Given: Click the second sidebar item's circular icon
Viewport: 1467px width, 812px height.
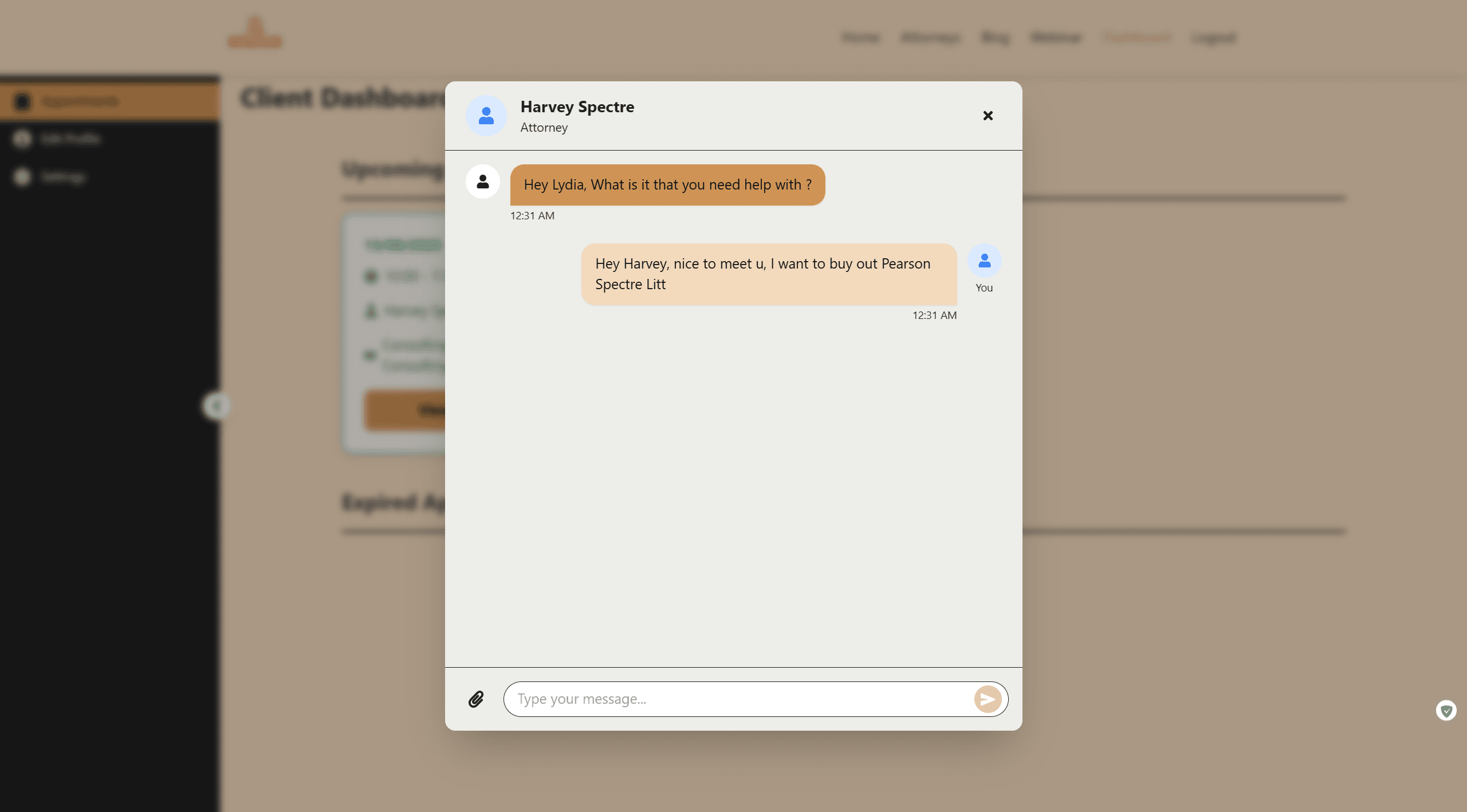Looking at the screenshot, I should pos(22,139).
